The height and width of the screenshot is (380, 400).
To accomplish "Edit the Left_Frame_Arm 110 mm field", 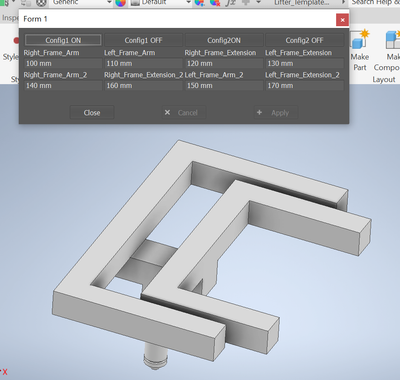I will coord(143,63).
